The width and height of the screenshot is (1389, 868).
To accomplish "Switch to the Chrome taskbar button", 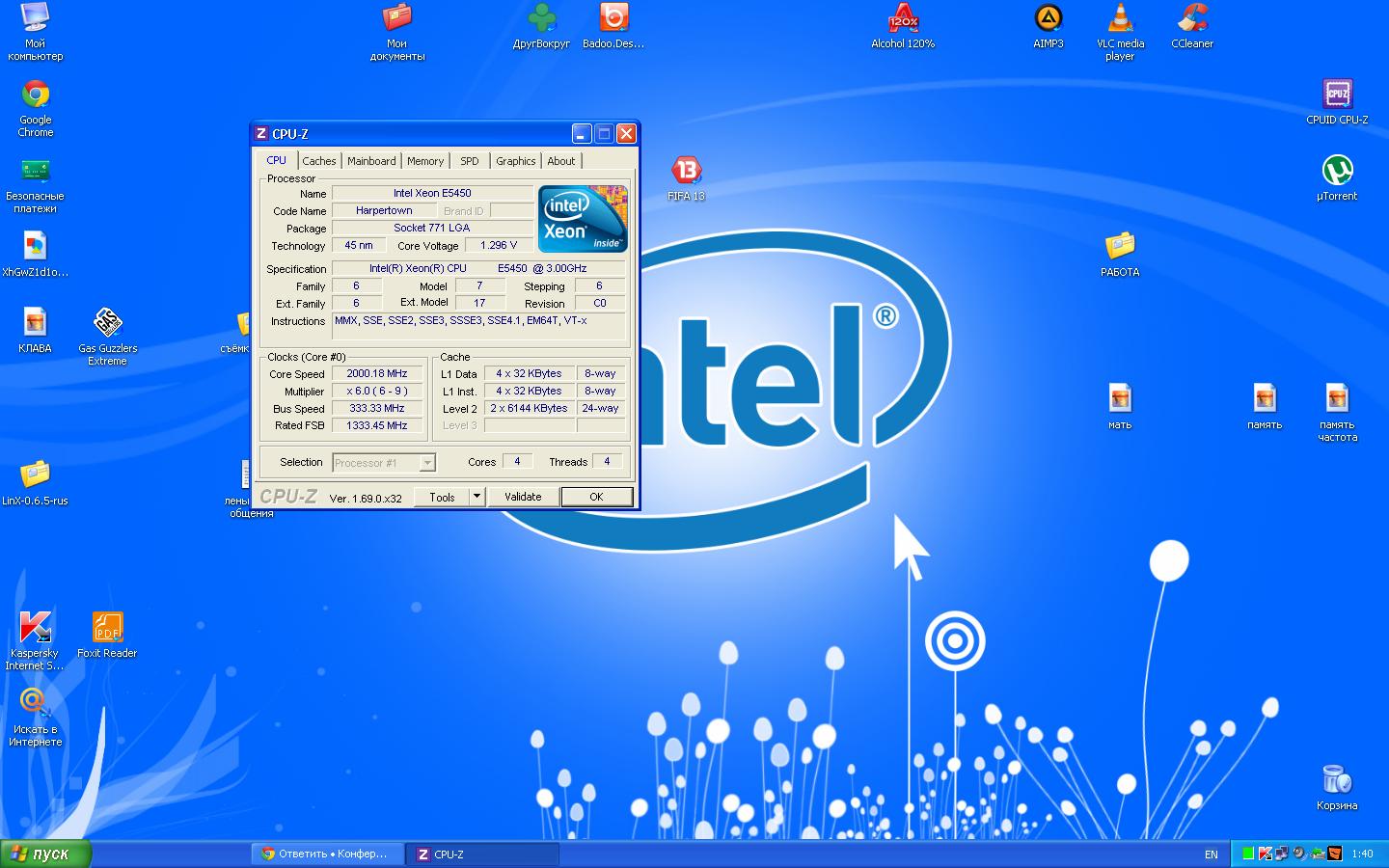I will coord(328,854).
